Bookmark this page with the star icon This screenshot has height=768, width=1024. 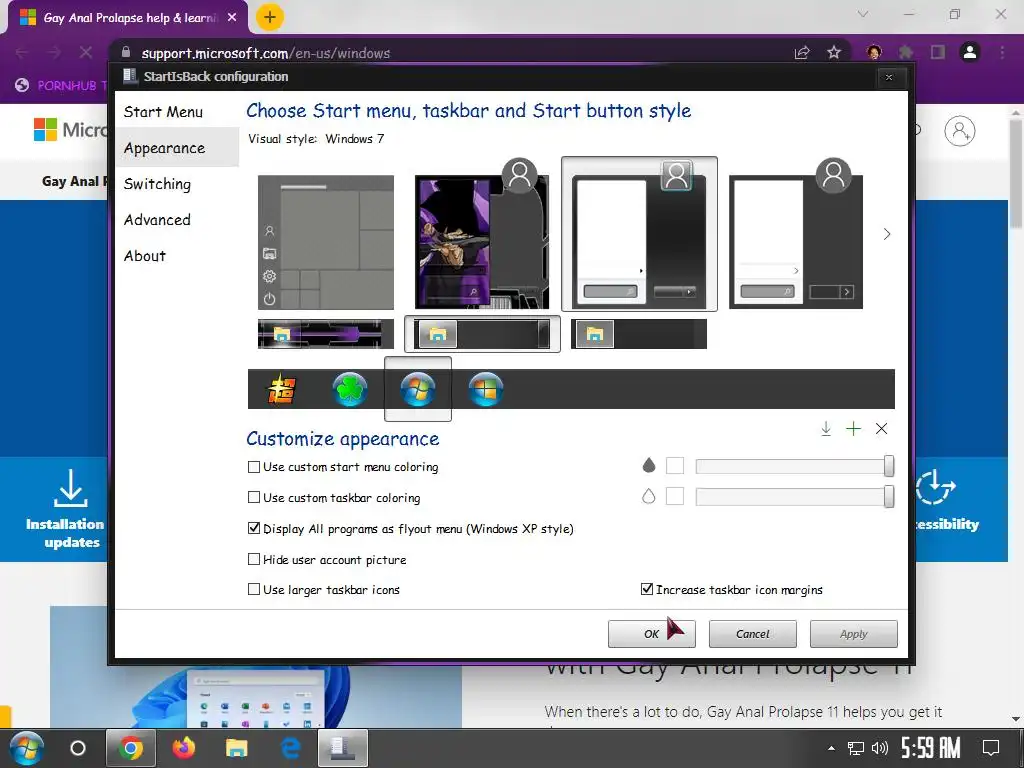click(x=834, y=52)
